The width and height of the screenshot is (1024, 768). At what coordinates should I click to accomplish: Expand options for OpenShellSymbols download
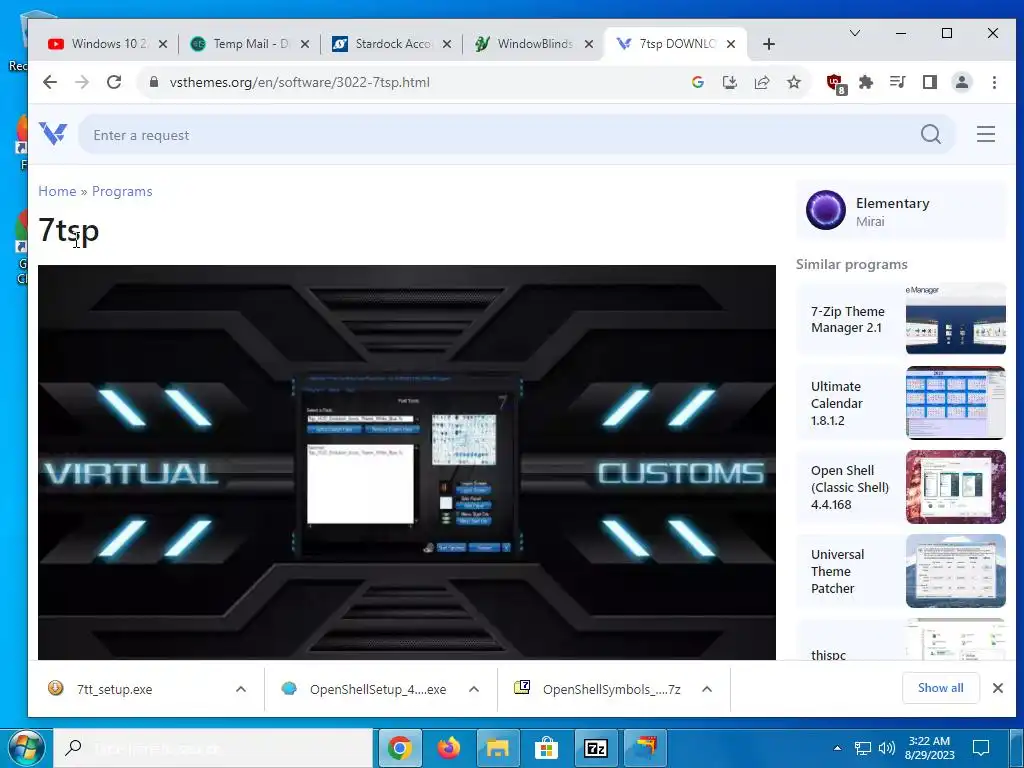point(707,689)
